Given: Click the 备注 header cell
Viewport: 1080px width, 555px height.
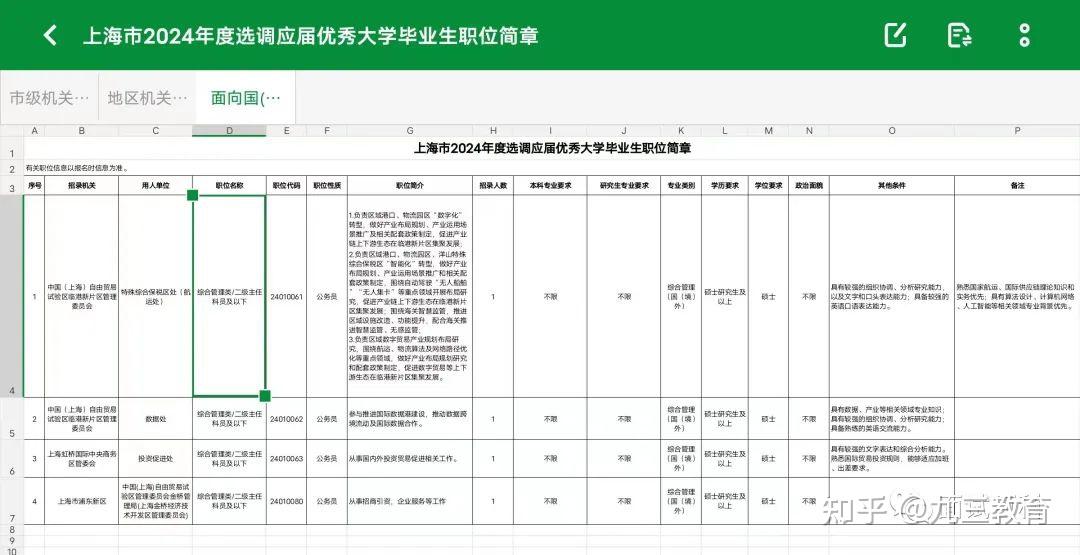Looking at the screenshot, I should 1017,186.
